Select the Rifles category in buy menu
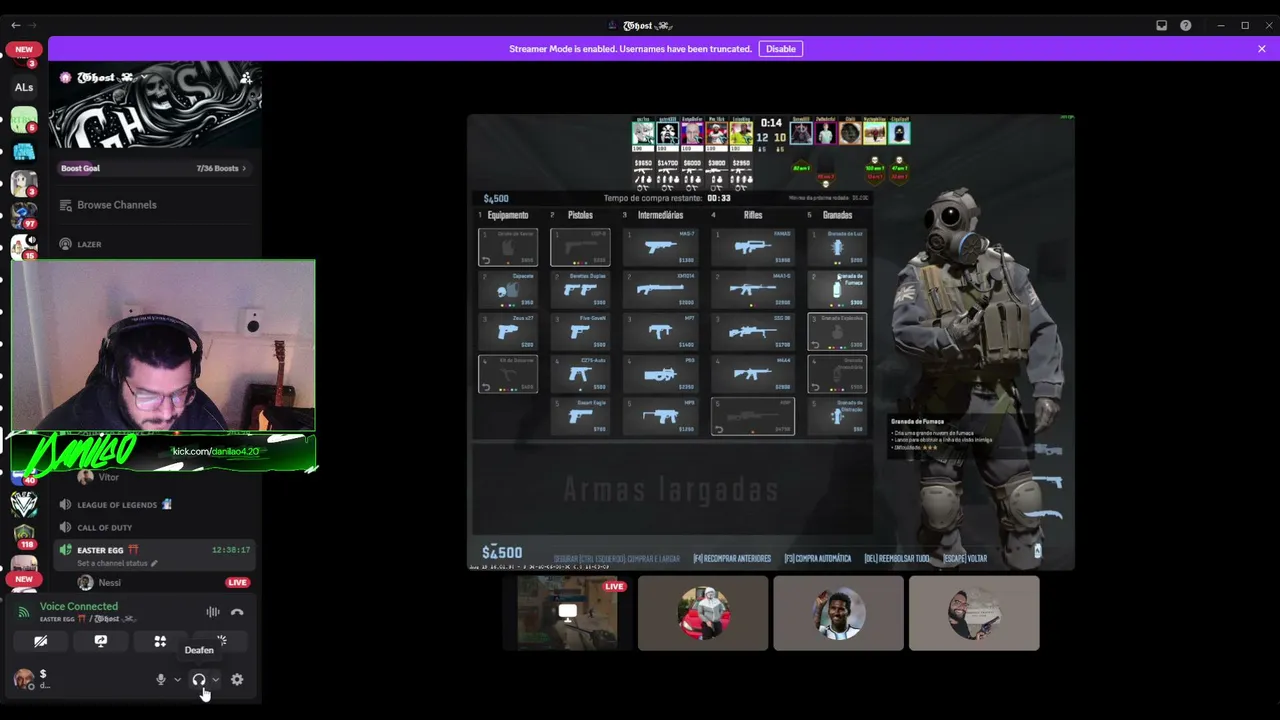This screenshot has height=720, width=1280. pos(753,215)
